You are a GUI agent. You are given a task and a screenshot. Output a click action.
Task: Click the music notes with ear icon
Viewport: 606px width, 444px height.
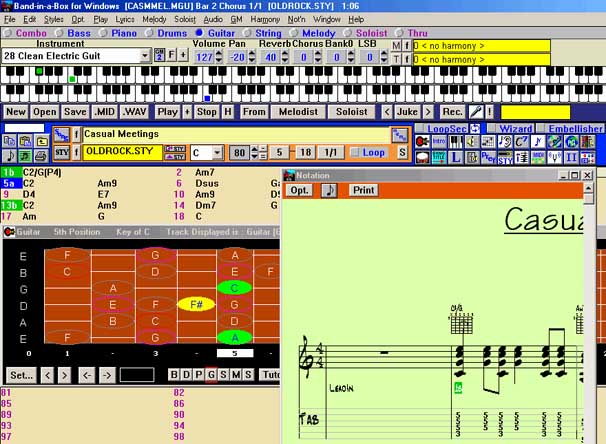pyautogui.click(x=505, y=141)
